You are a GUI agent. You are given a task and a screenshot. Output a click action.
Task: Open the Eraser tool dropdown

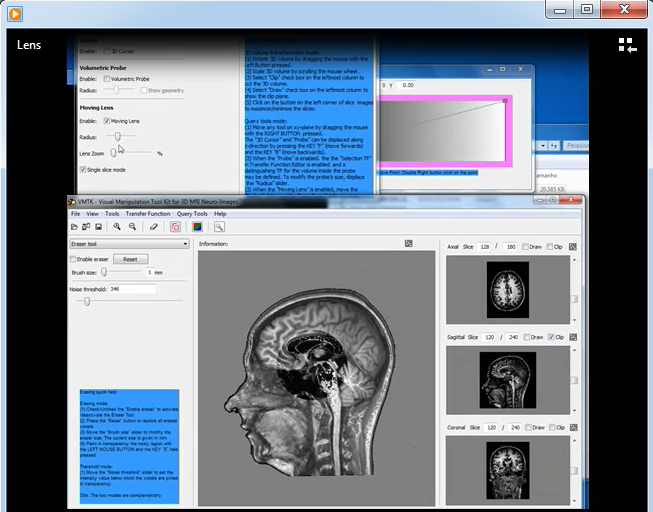(x=129, y=244)
